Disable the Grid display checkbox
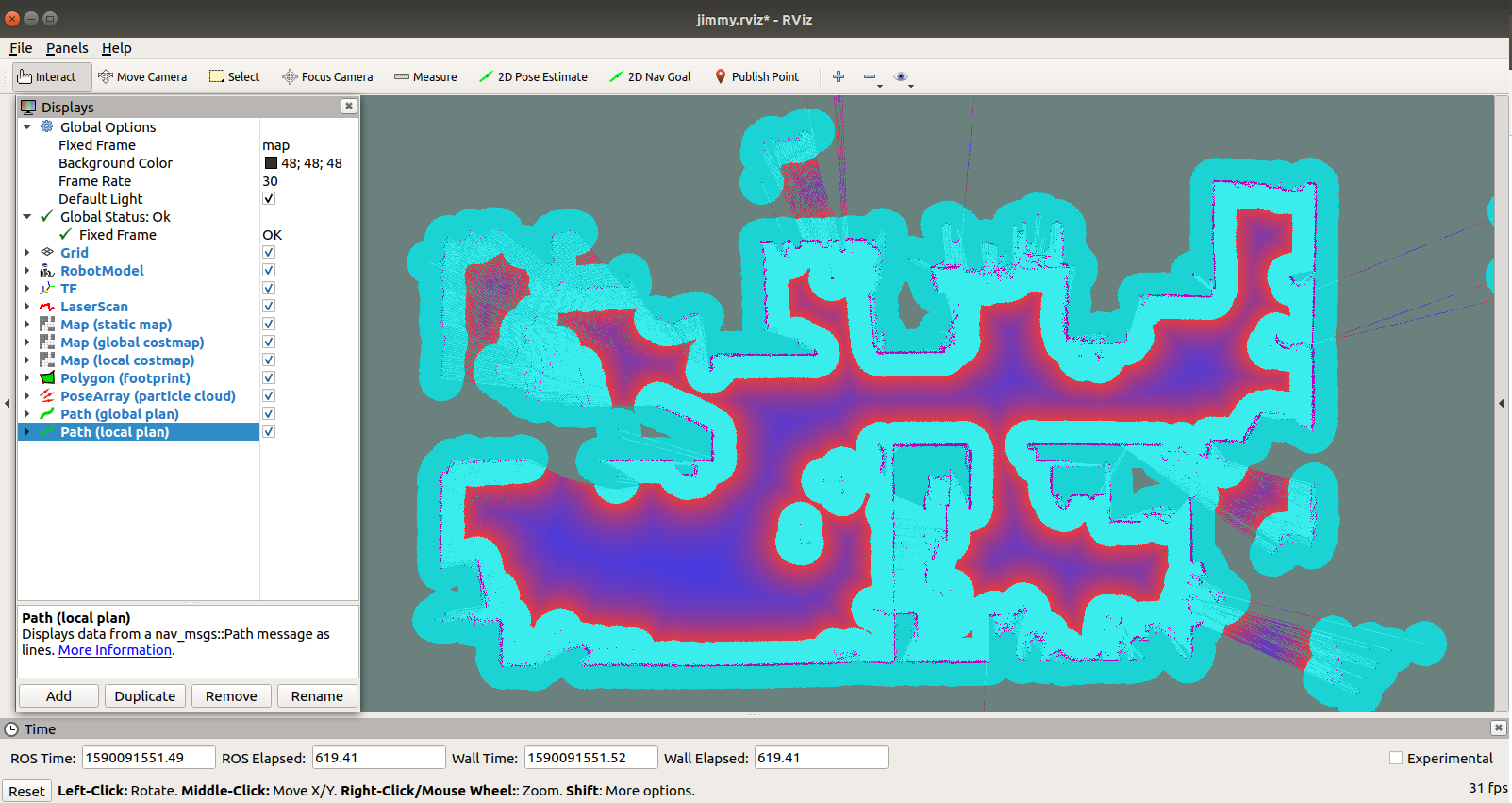 (269, 252)
